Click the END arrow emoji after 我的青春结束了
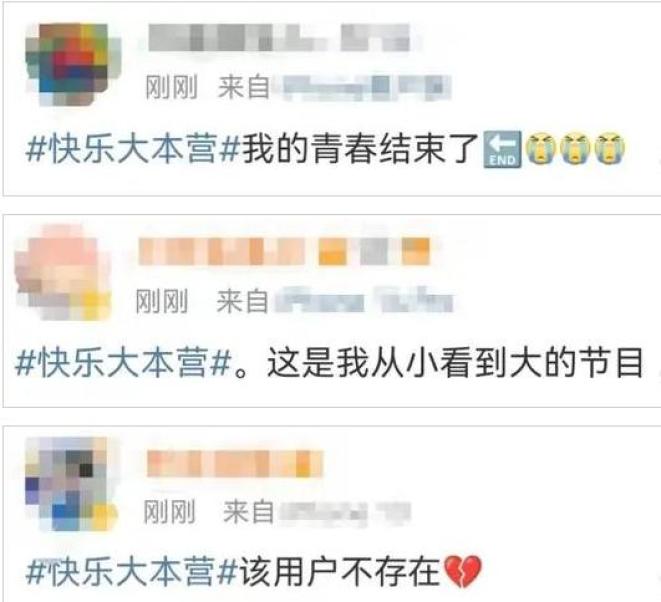Image resolution: width=661 pixels, height=602 pixels. click(502, 149)
